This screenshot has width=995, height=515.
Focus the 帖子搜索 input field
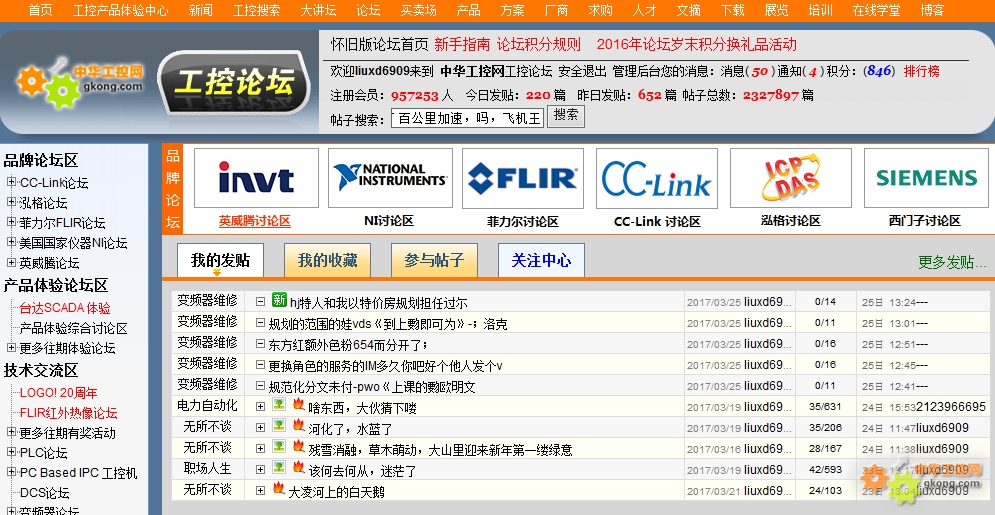click(468, 118)
